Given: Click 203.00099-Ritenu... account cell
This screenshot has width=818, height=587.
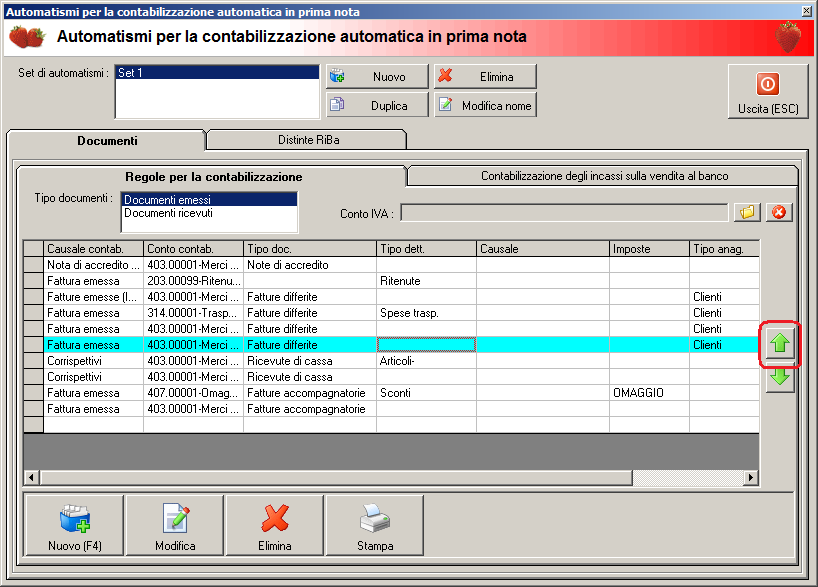Looking at the screenshot, I should pos(194,281).
